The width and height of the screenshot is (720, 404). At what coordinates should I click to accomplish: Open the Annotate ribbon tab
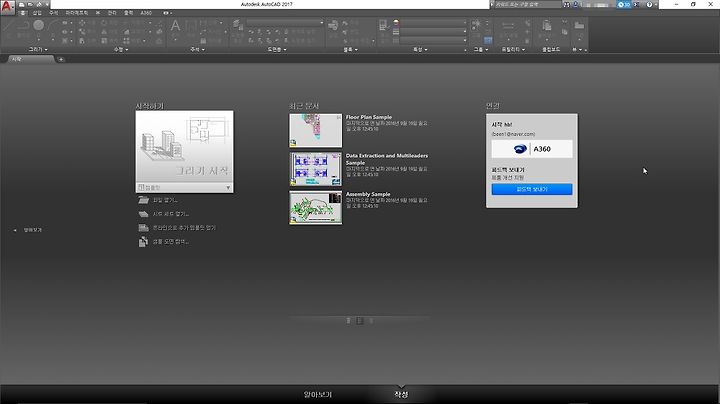(54, 13)
